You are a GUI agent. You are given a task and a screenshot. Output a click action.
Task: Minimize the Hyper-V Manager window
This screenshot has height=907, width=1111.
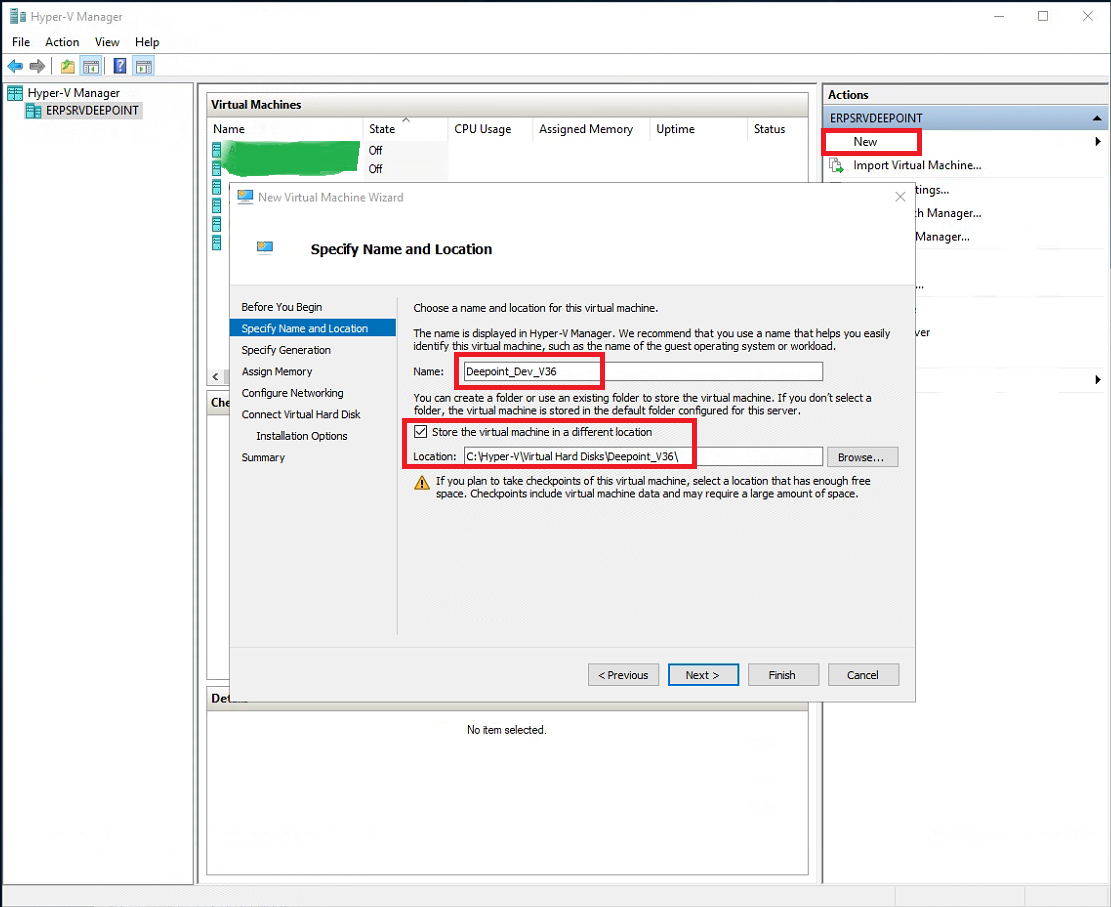pyautogui.click(x=999, y=16)
